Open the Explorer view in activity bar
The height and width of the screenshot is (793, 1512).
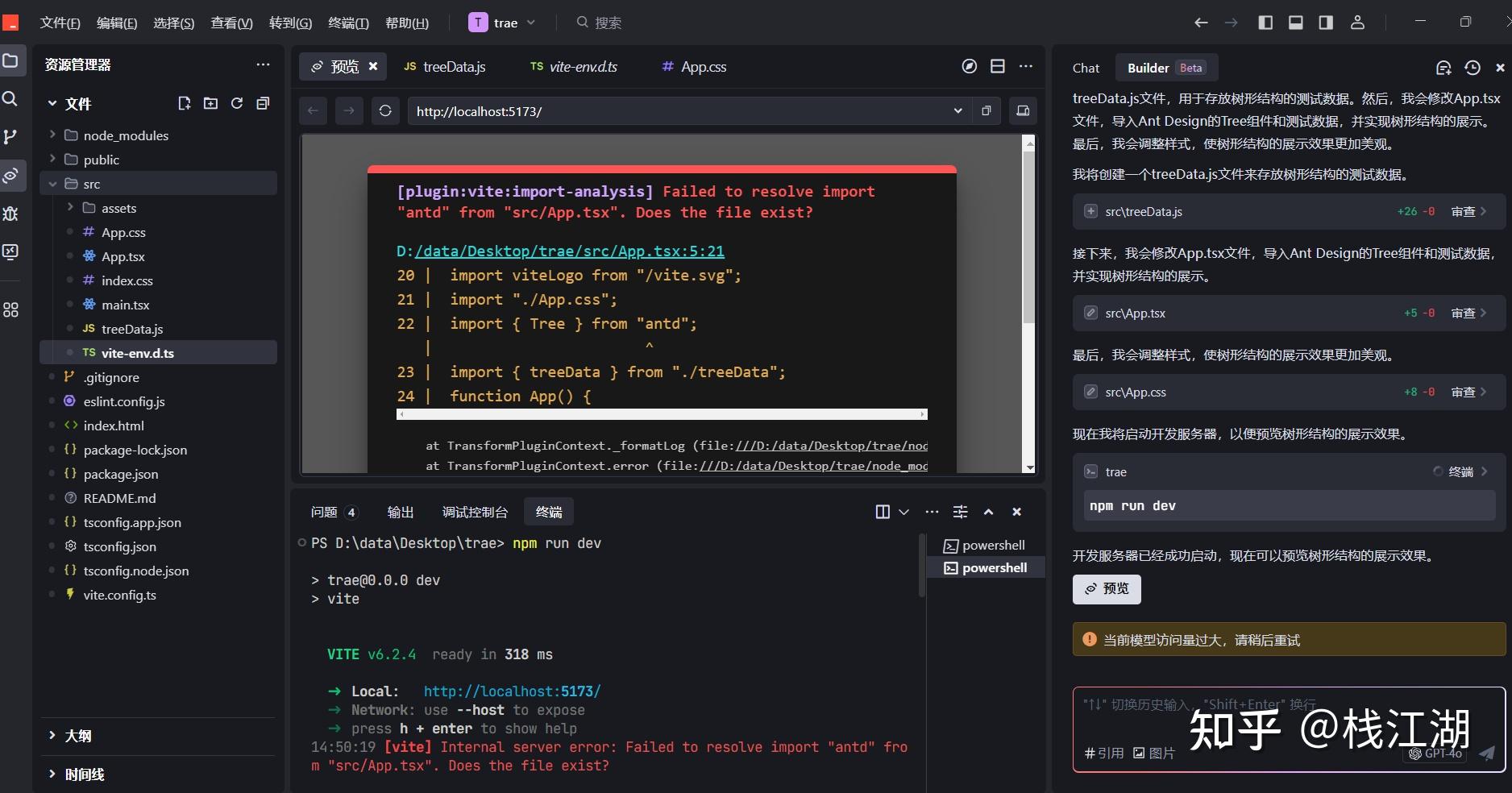pos(10,60)
